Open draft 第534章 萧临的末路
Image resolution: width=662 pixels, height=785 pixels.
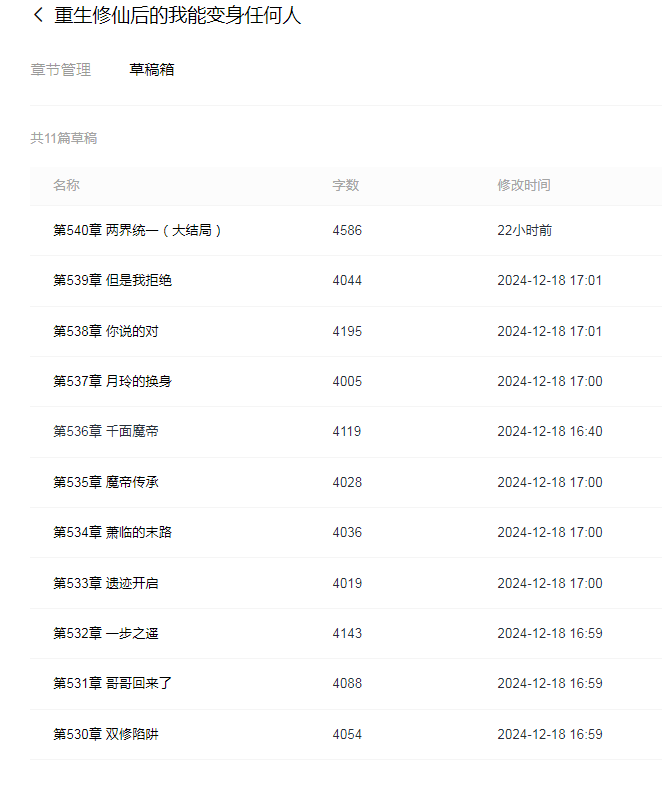tap(113, 532)
